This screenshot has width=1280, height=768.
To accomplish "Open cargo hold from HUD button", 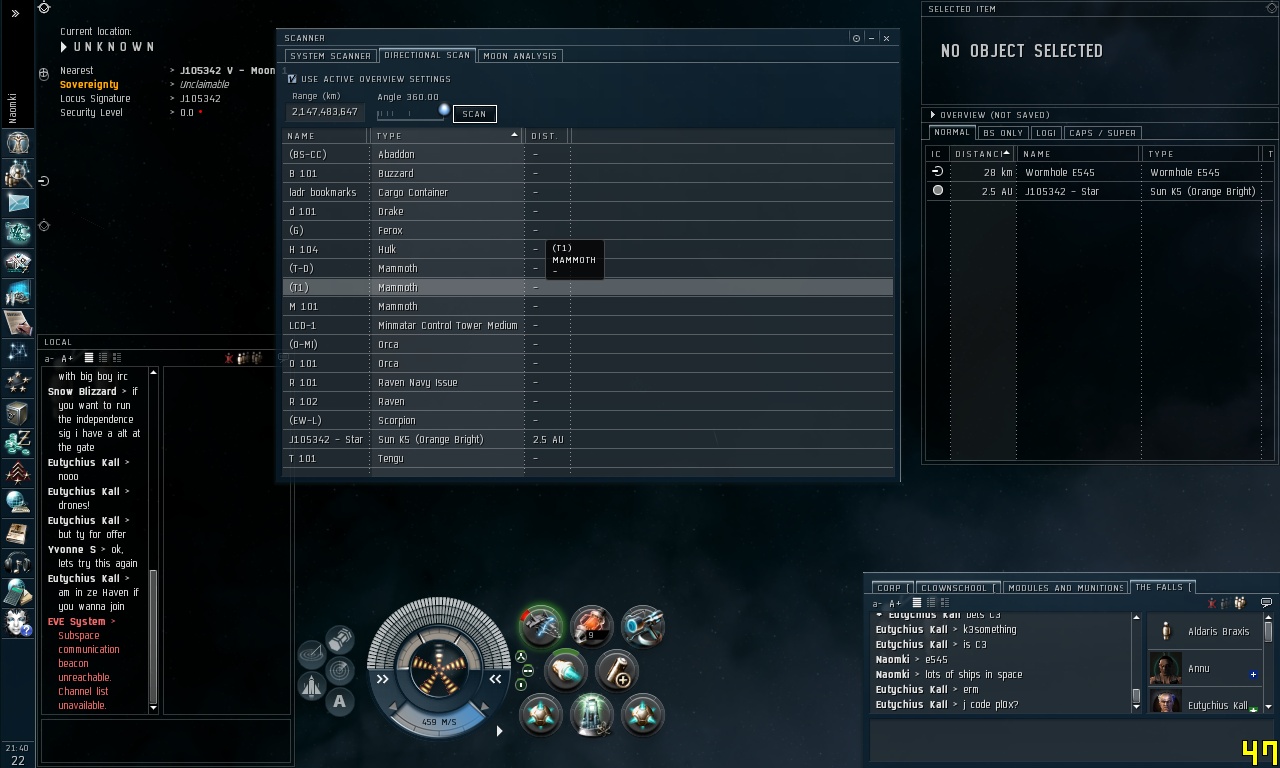I will [x=340, y=639].
